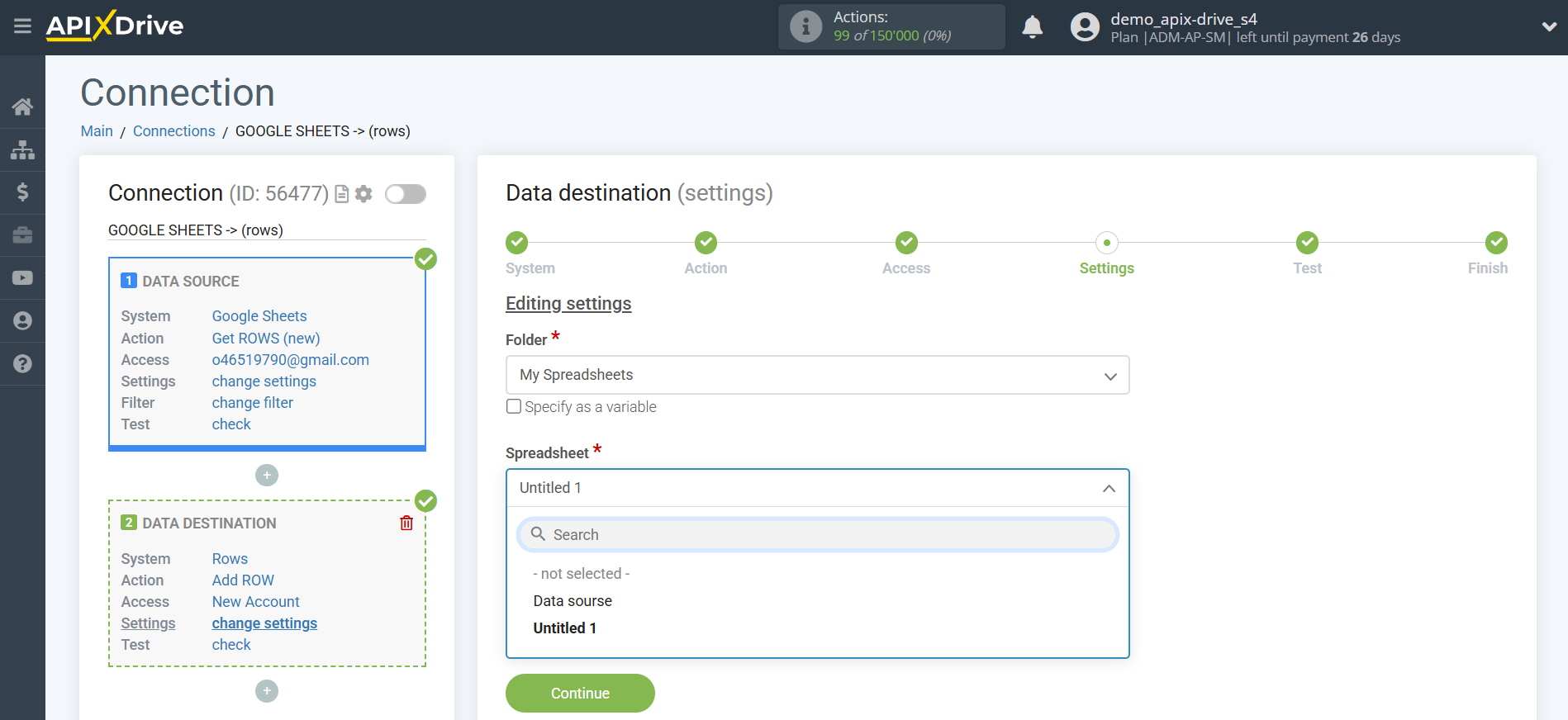1568x720 pixels.
Task: Open the briefcase icon in sidebar
Action: coord(22,235)
